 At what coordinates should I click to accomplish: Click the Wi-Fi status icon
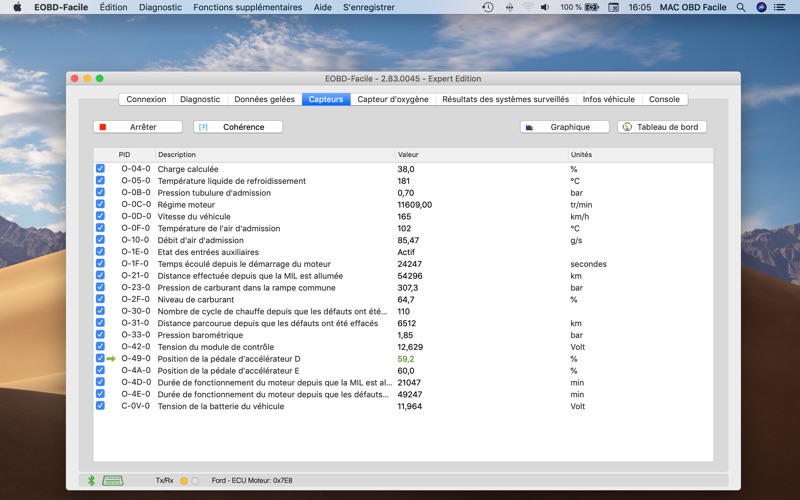pos(528,7)
